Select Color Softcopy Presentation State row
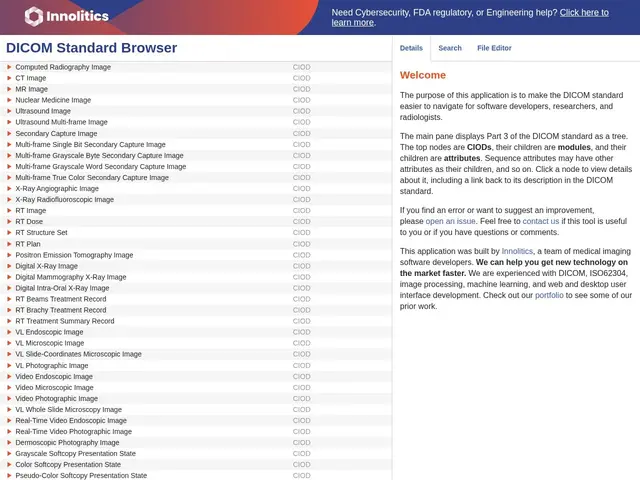640x480 pixels. click(x=196, y=465)
